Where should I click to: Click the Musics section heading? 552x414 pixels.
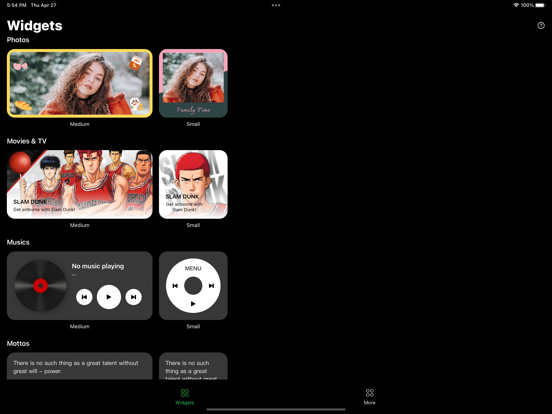click(x=18, y=242)
